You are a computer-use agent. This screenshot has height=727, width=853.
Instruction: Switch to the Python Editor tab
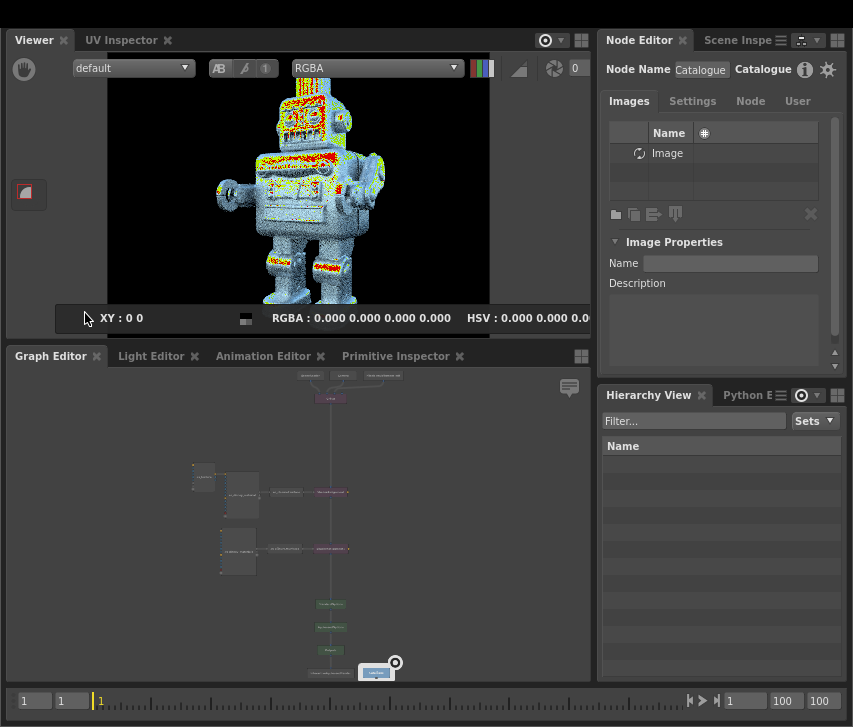pos(747,396)
